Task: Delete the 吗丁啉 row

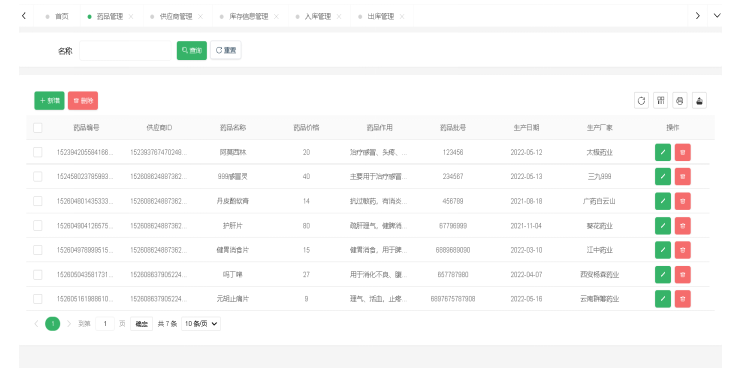Action: coord(682,274)
